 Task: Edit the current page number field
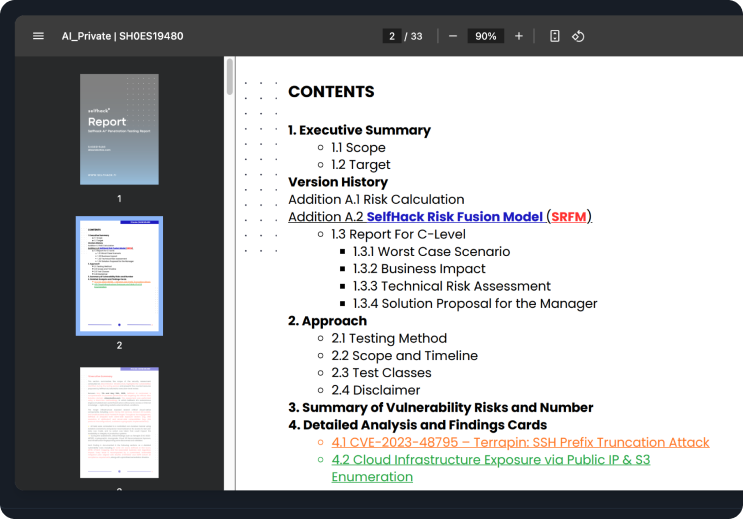392,36
